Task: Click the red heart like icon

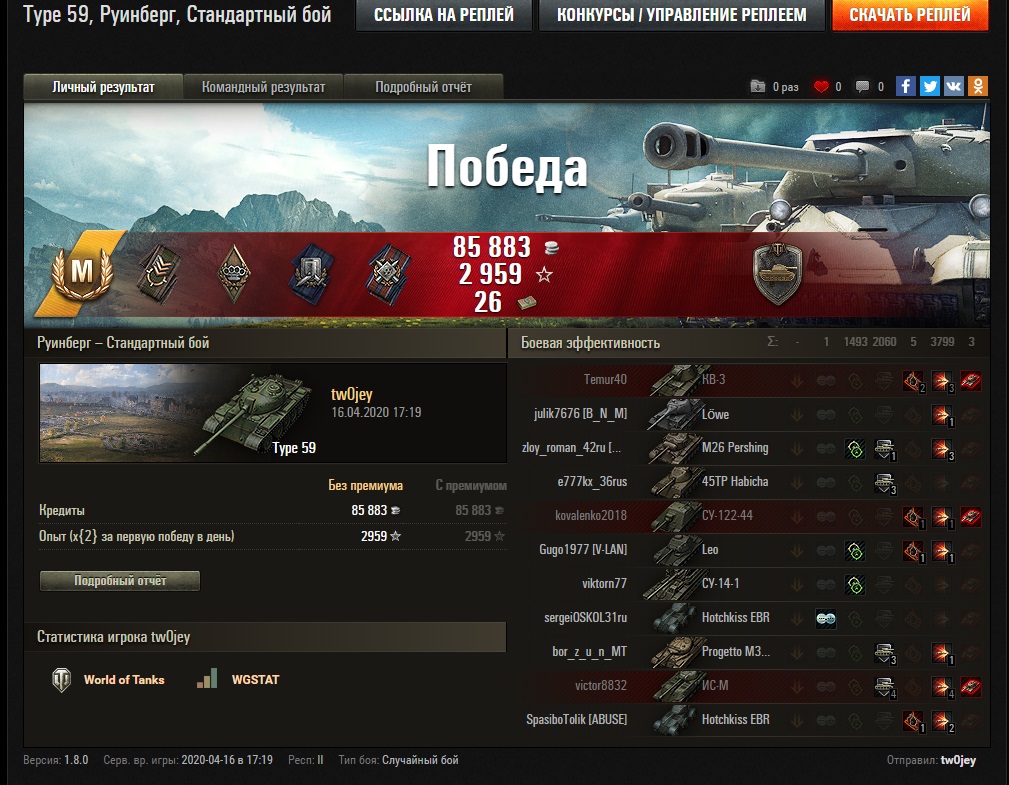Action: click(821, 86)
